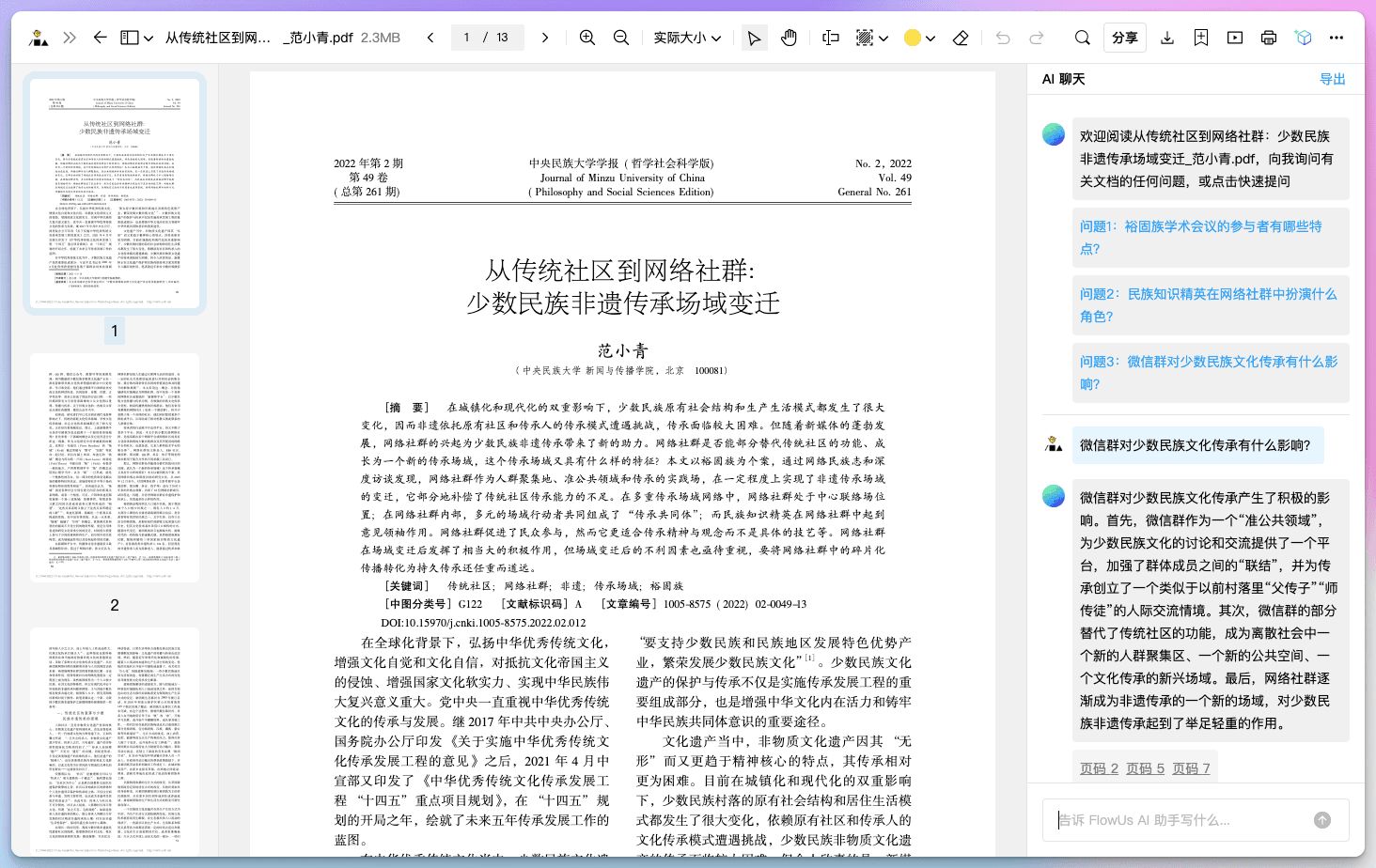Toggle the thumbnail sidebar panel icon
The image size is (1376, 868).
(x=130, y=38)
